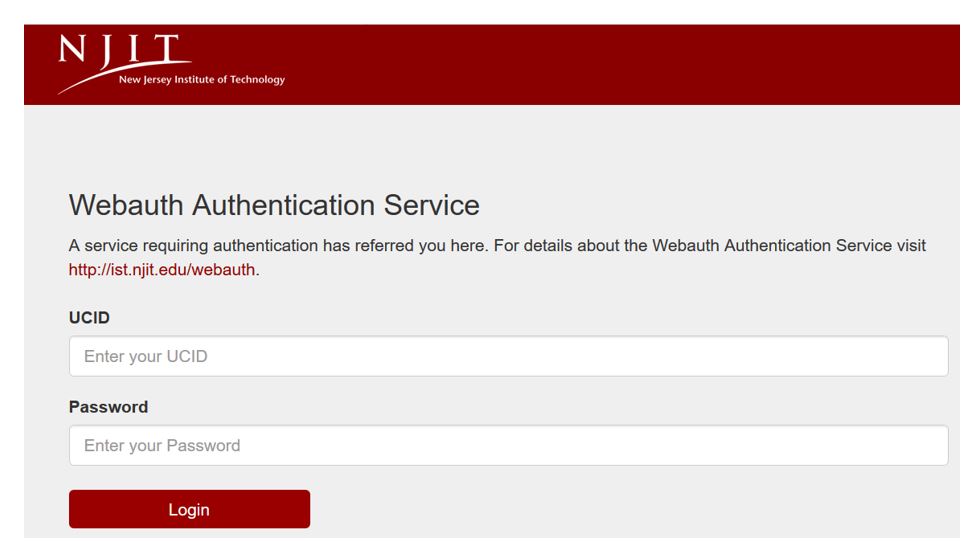The width and height of the screenshot is (962, 541).
Task: Click the word "Login" on the red button
Action: coord(189,509)
